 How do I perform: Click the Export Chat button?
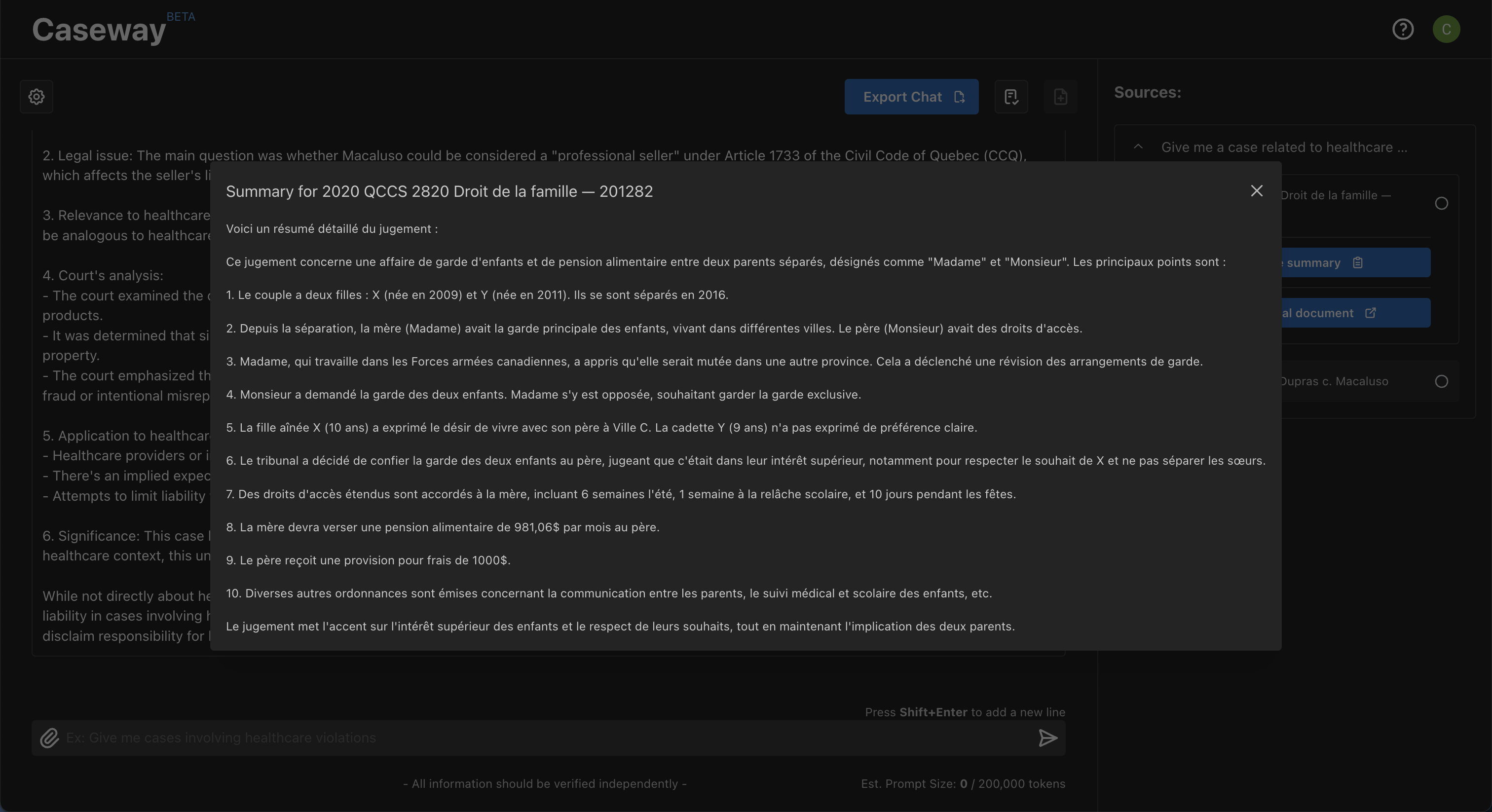911,97
